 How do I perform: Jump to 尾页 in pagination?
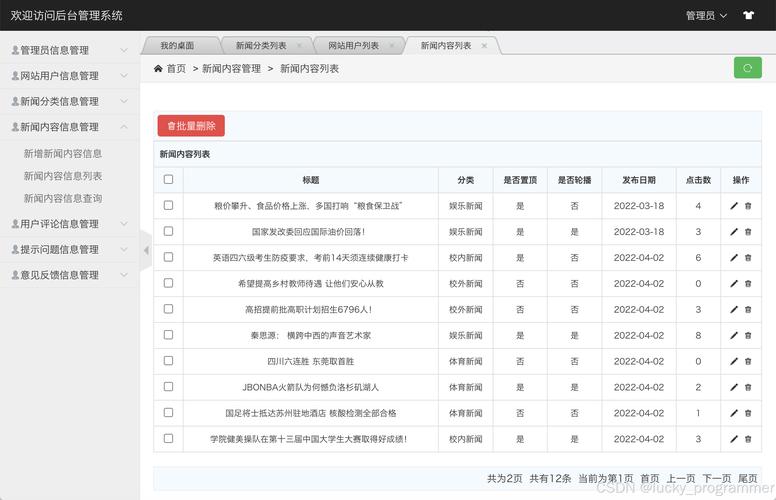(747, 478)
